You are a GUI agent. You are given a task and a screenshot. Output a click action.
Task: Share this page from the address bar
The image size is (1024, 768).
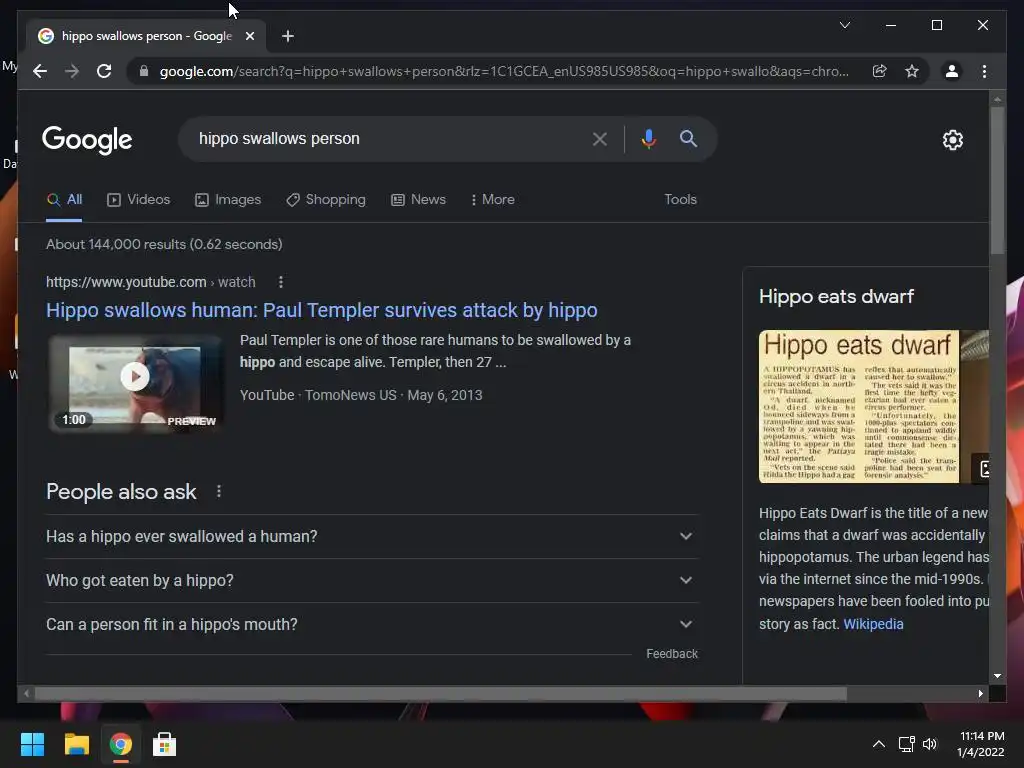click(880, 71)
